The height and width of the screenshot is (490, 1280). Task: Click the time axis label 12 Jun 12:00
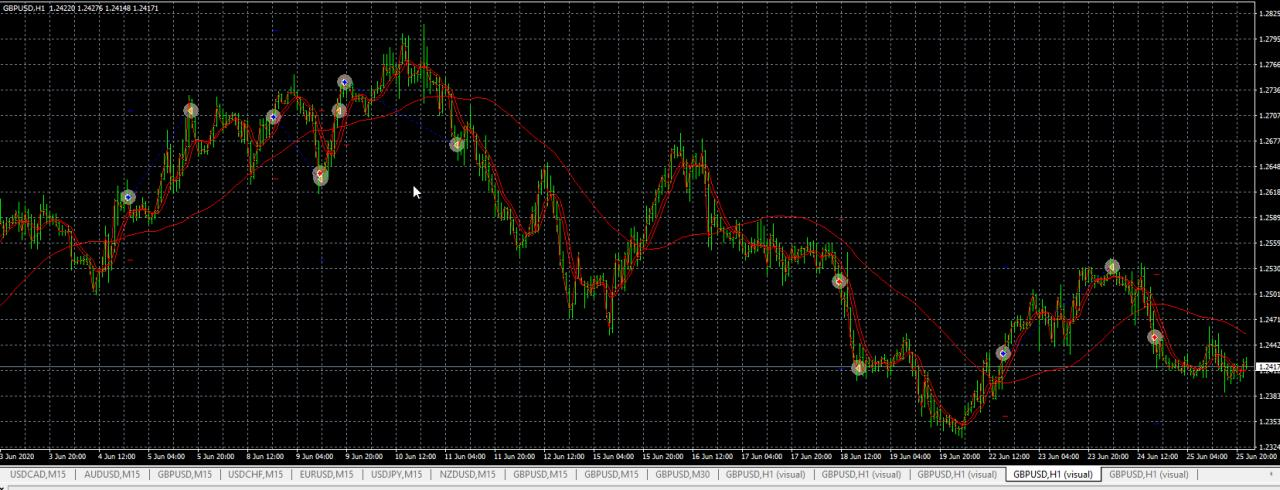pos(565,456)
